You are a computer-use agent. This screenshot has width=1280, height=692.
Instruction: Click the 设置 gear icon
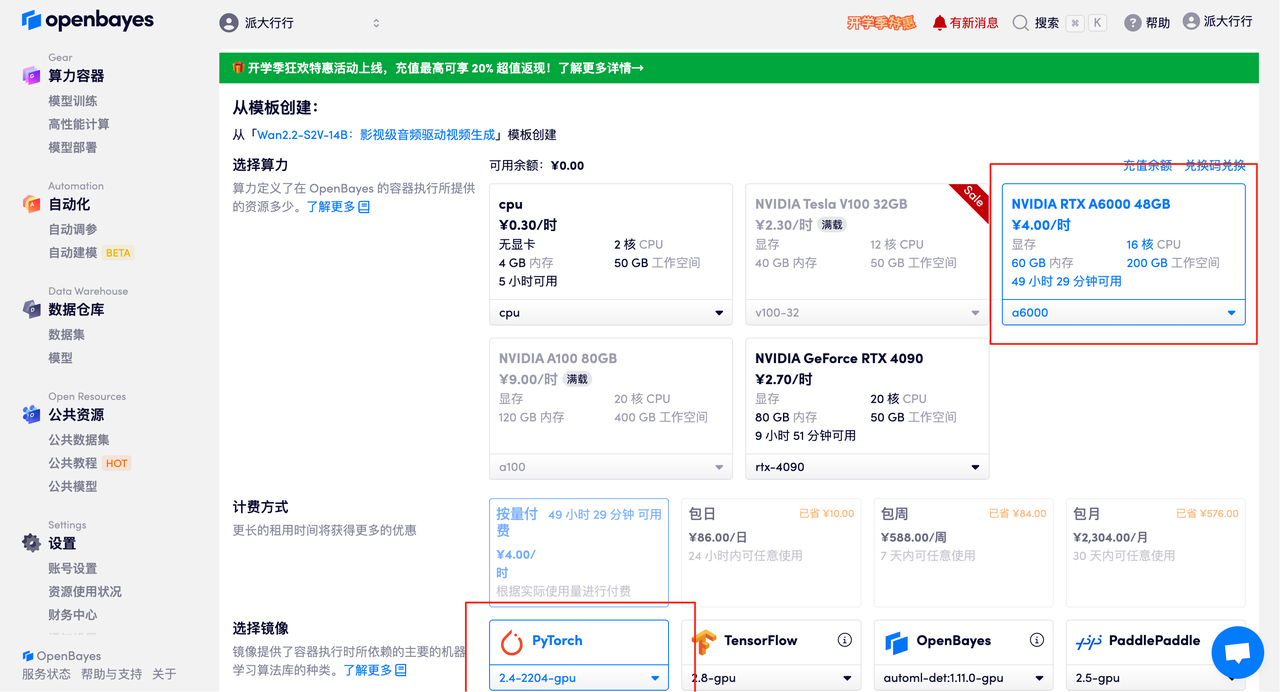[31, 543]
